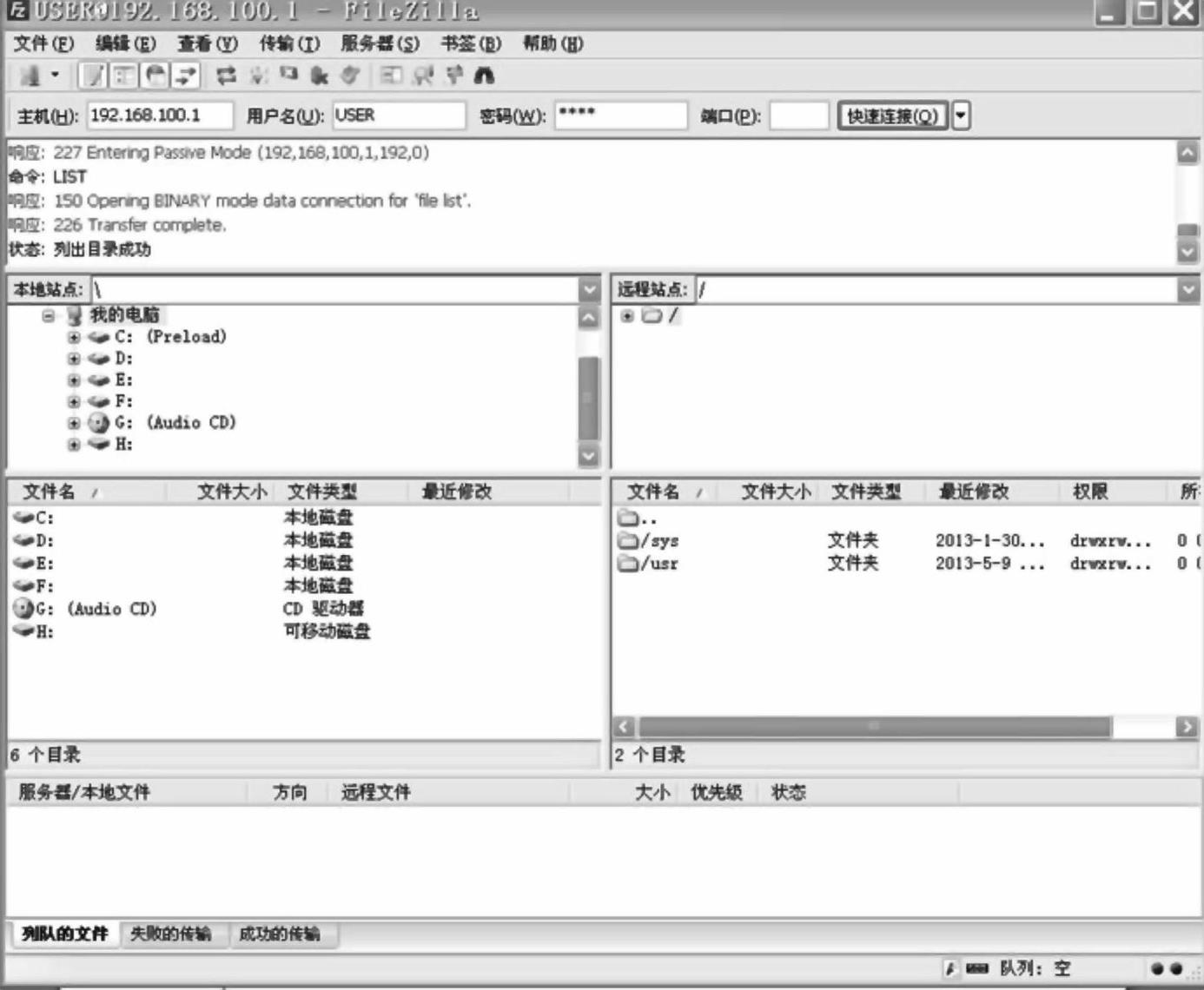The image size is (1204, 990).
Task: Click the 端口(P) port field
Action: click(799, 115)
